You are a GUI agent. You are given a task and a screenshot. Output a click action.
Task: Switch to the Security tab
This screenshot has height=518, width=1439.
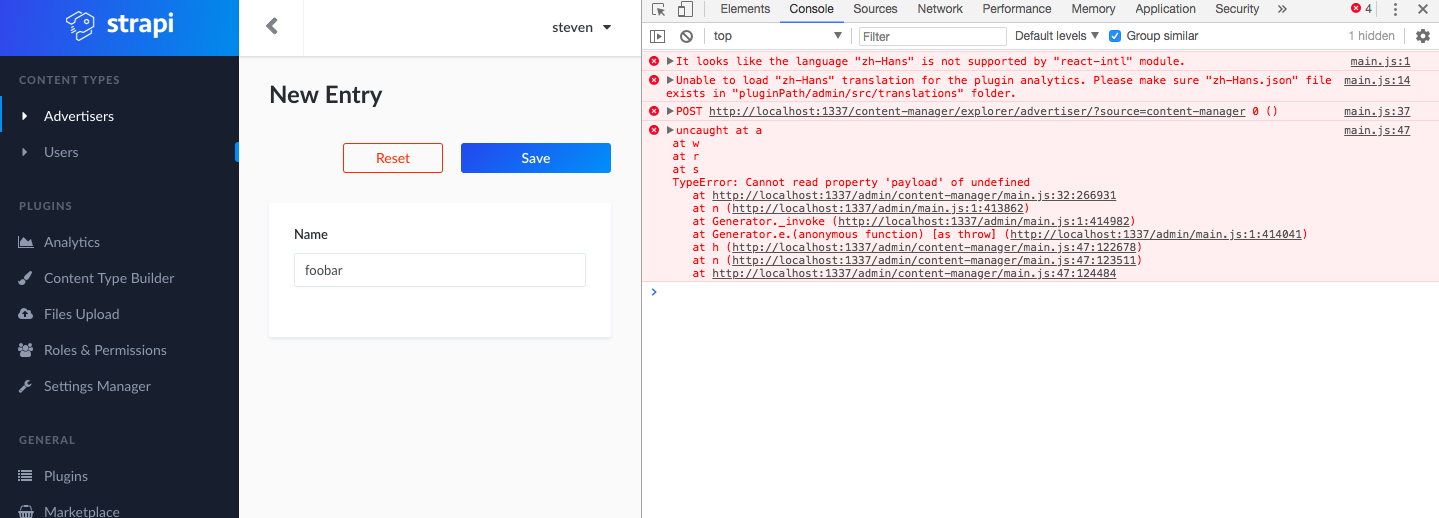pos(1237,9)
